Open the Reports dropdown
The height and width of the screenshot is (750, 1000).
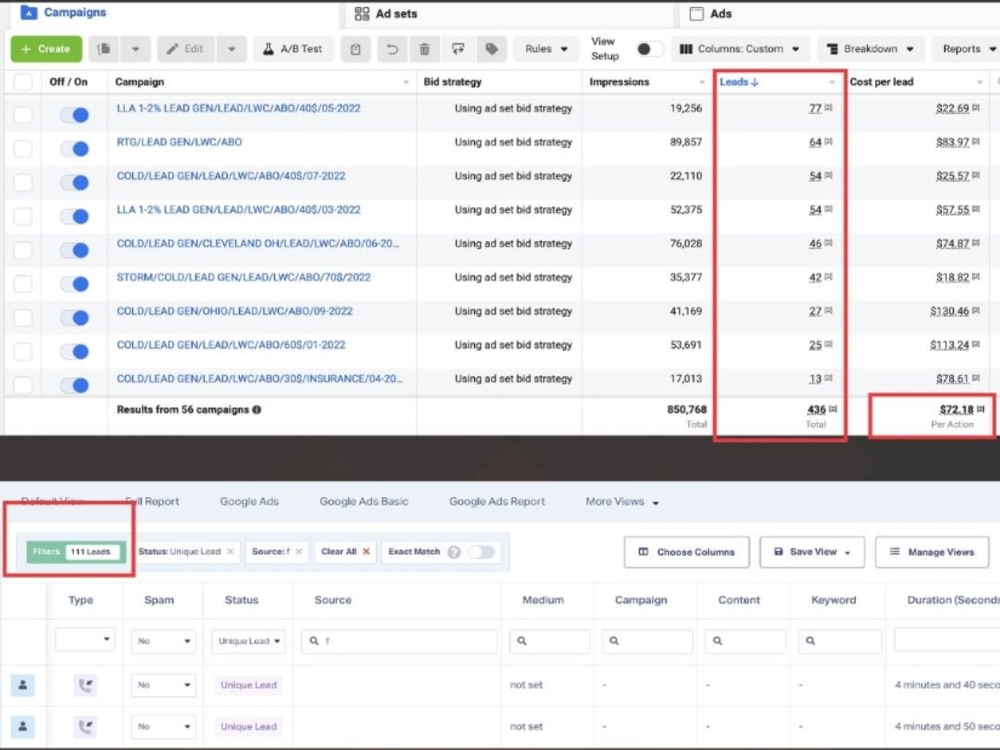[x=968, y=49]
